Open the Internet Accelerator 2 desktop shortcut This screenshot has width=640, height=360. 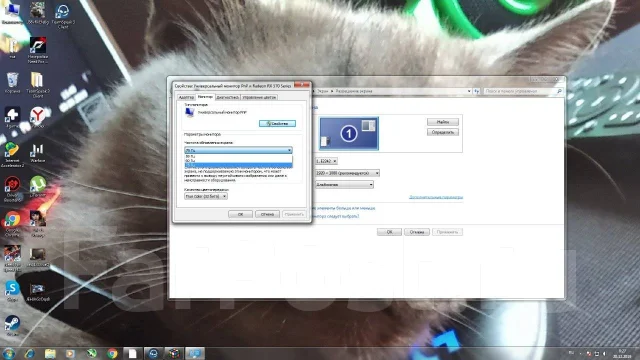coord(12,155)
